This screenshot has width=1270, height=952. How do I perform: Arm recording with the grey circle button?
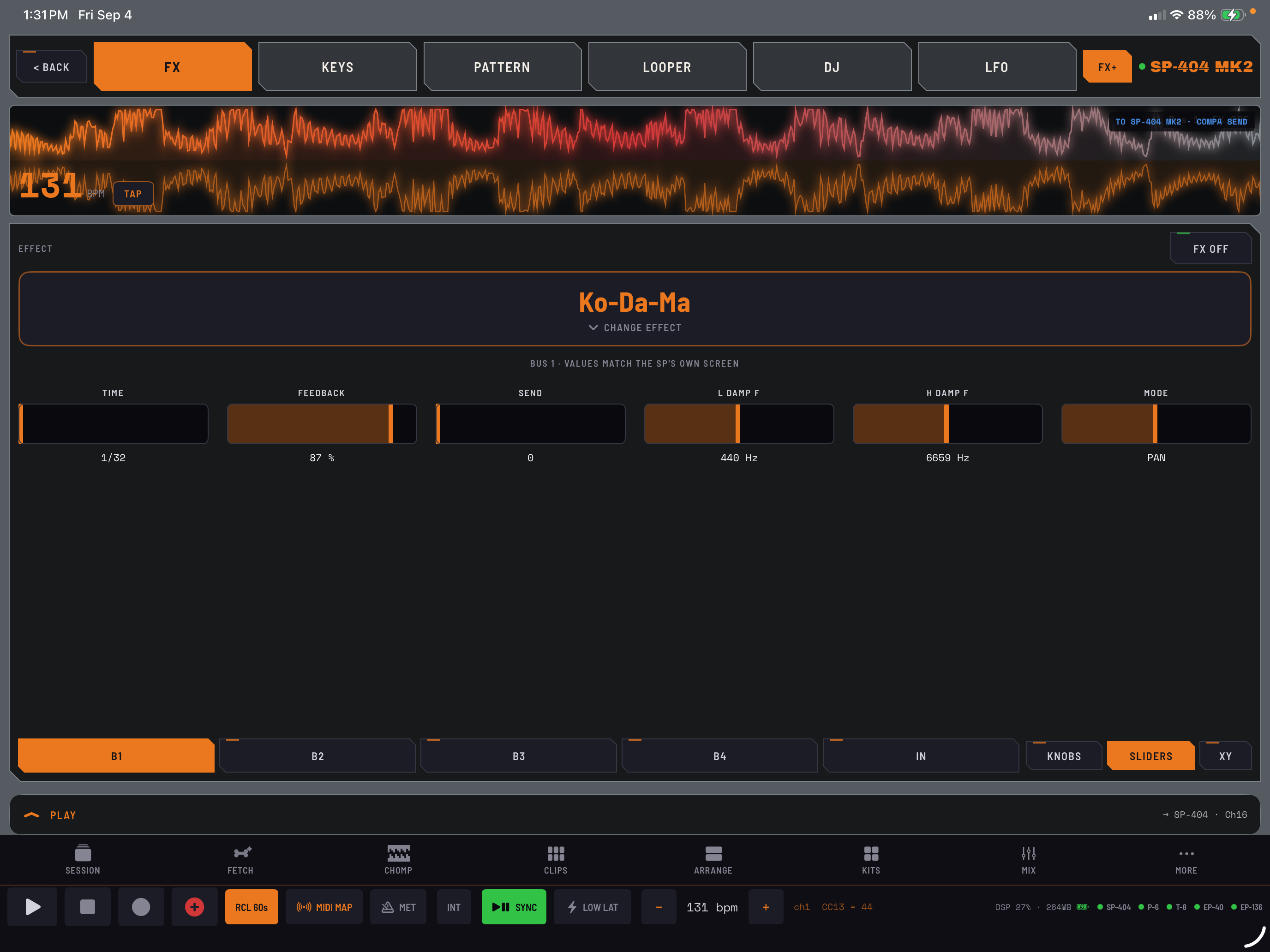coord(141,907)
